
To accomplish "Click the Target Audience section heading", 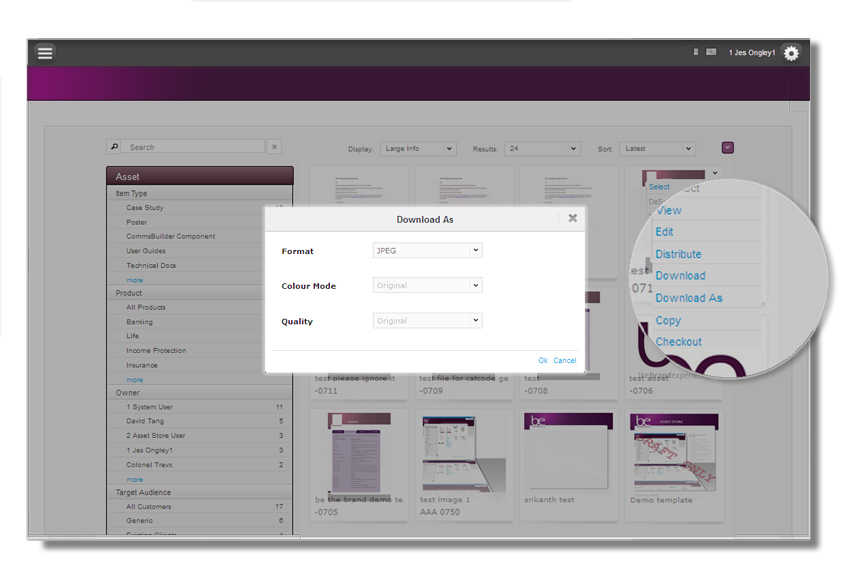I will click(x=143, y=493).
